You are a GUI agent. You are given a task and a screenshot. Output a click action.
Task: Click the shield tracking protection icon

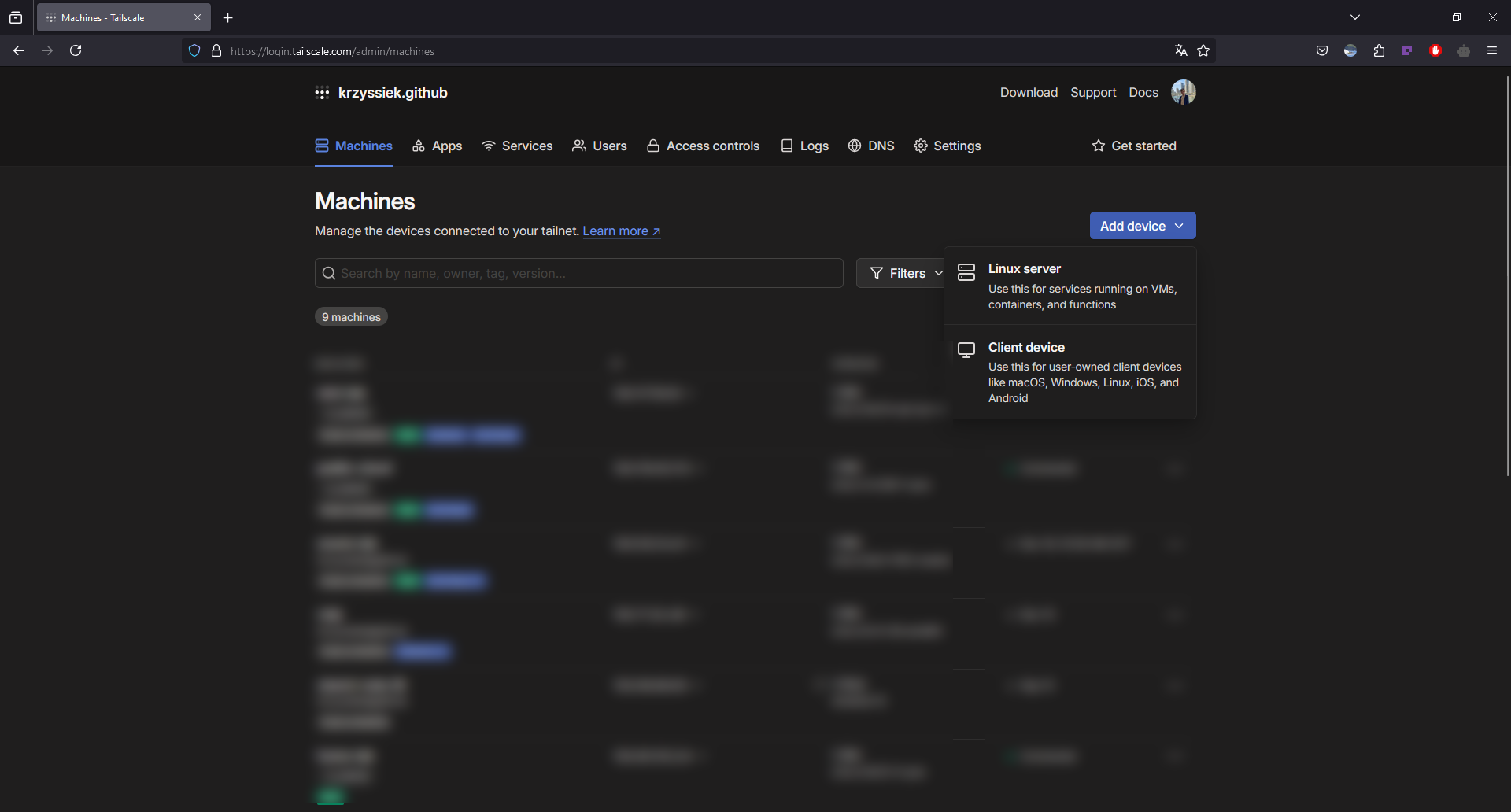194,50
